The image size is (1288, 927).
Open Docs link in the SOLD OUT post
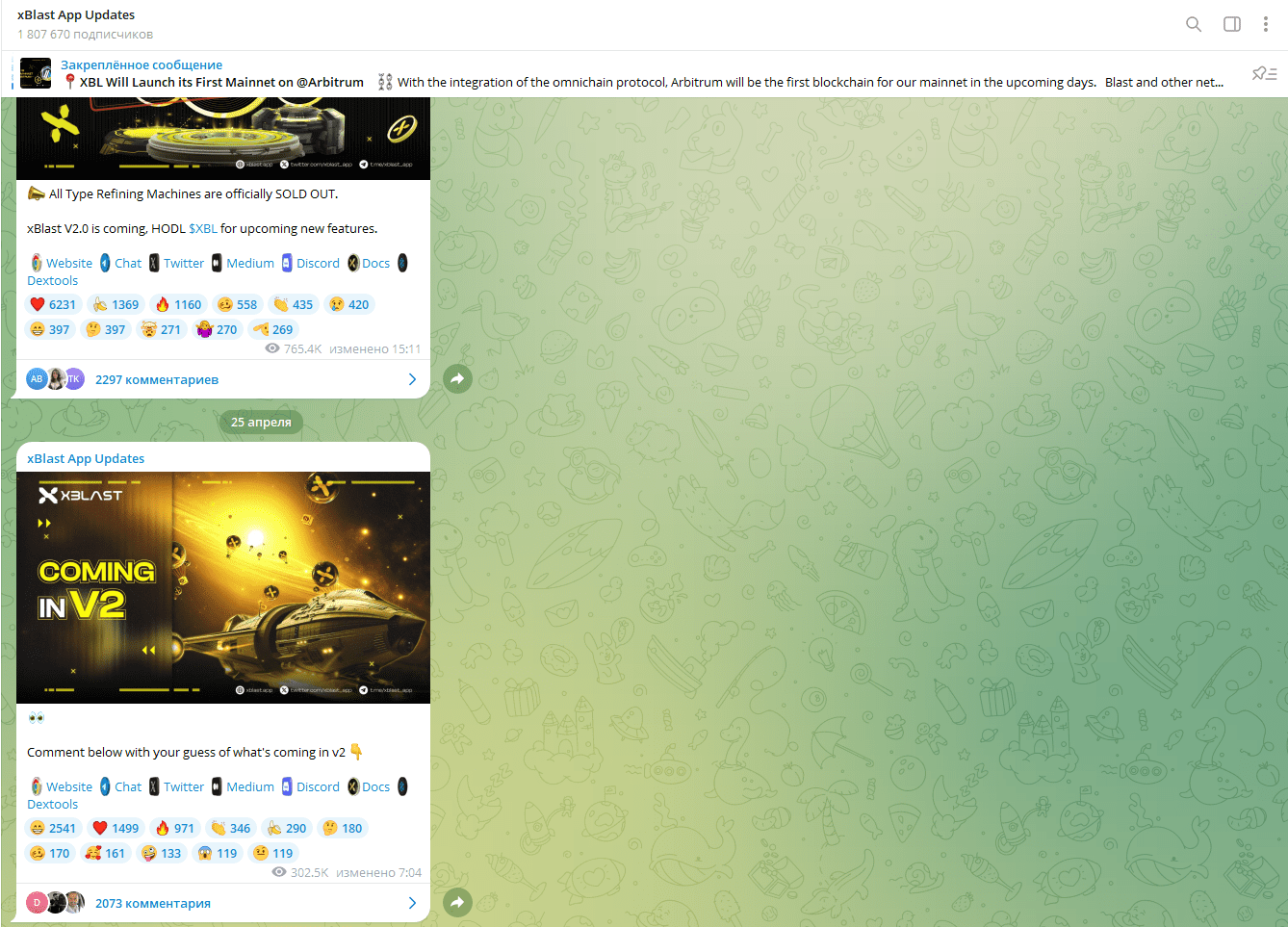click(x=375, y=263)
